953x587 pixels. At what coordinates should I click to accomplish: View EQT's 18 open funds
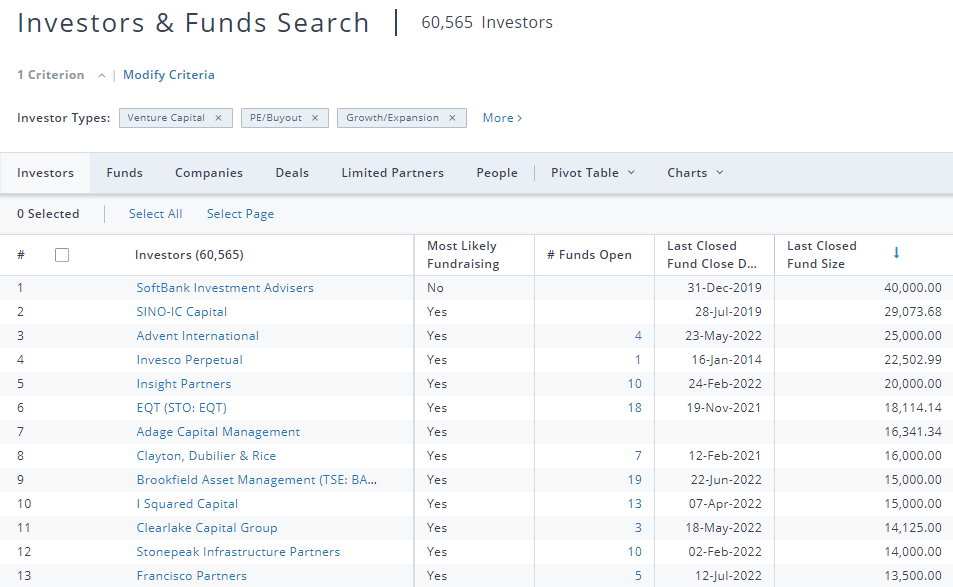point(636,408)
